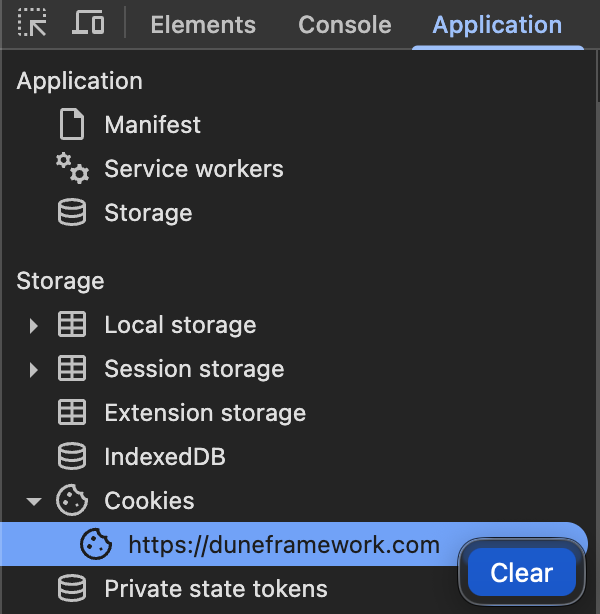Expand the Local storage tree arrow
The height and width of the screenshot is (614, 600).
[x=34, y=325]
